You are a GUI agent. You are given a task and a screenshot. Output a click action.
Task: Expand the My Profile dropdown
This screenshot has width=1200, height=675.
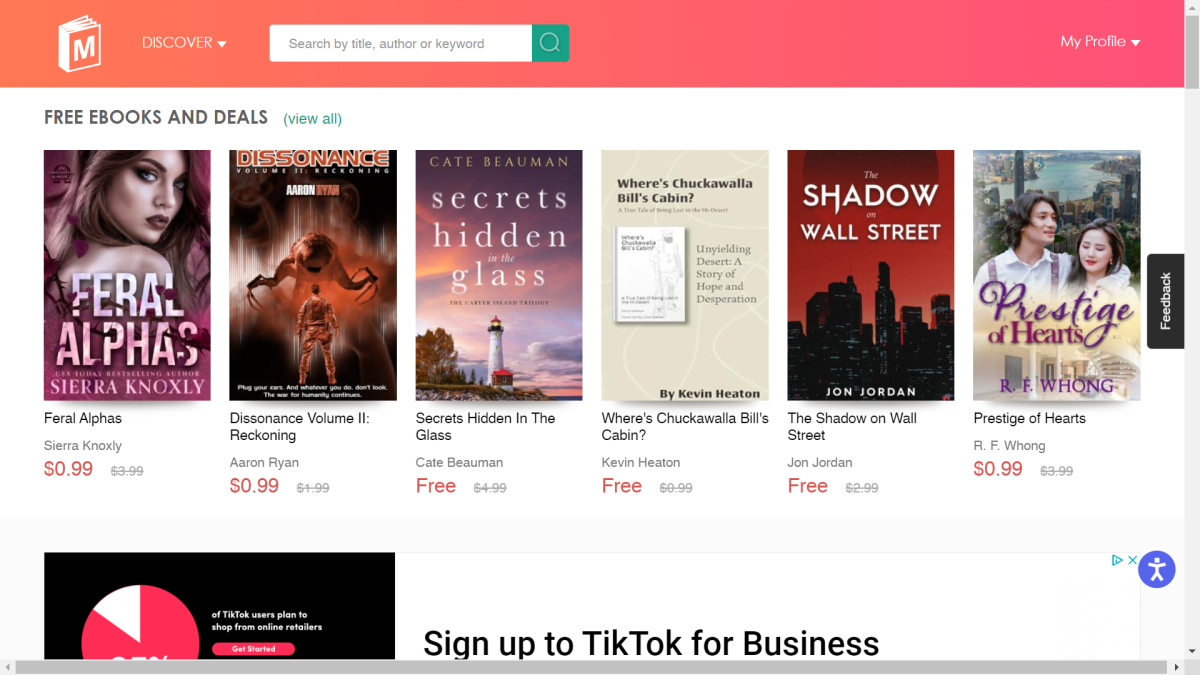point(1100,42)
